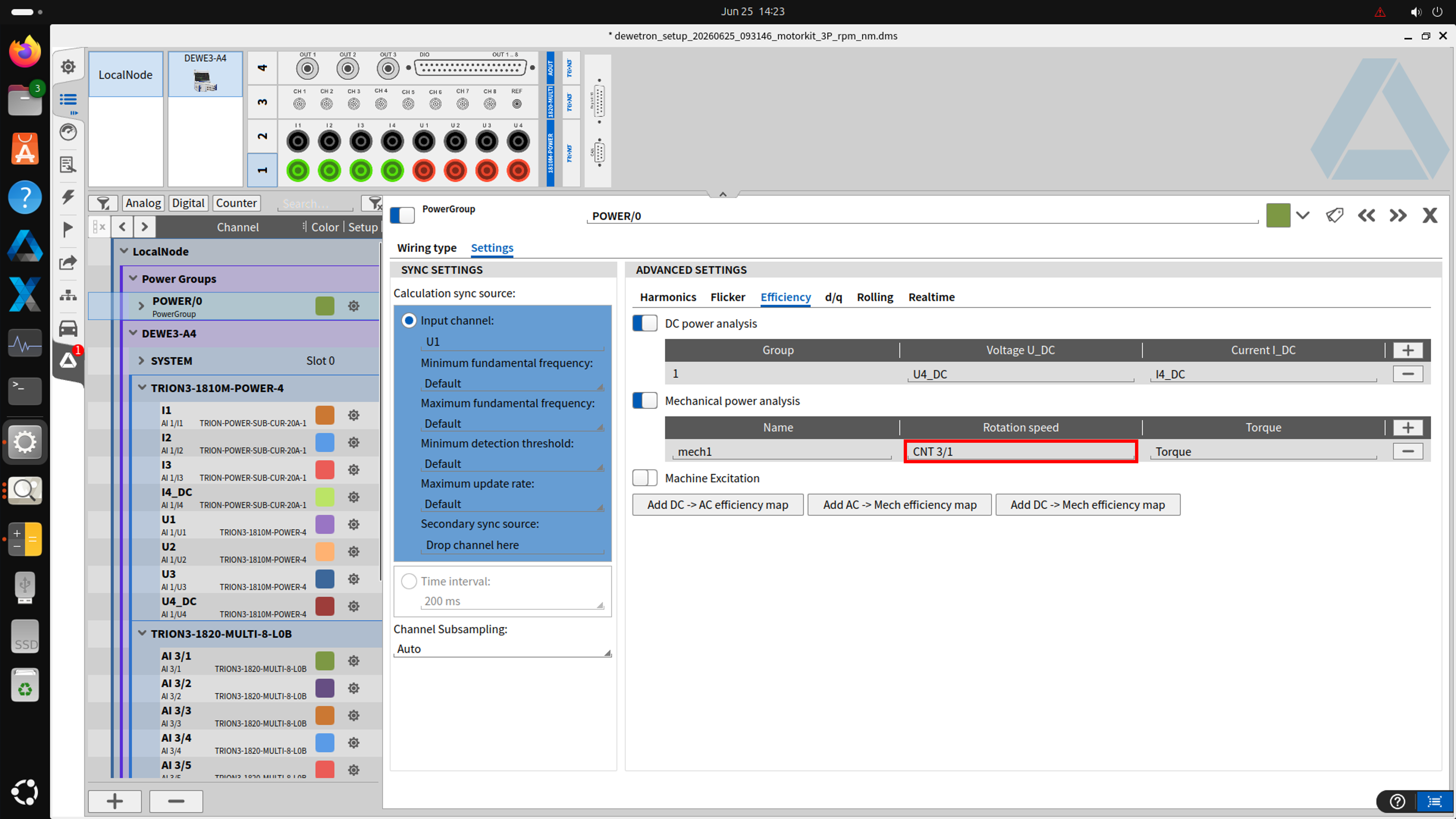Go to next channel list arrow
Image resolution: width=1456 pixels, height=819 pixels.
[145, 227]
